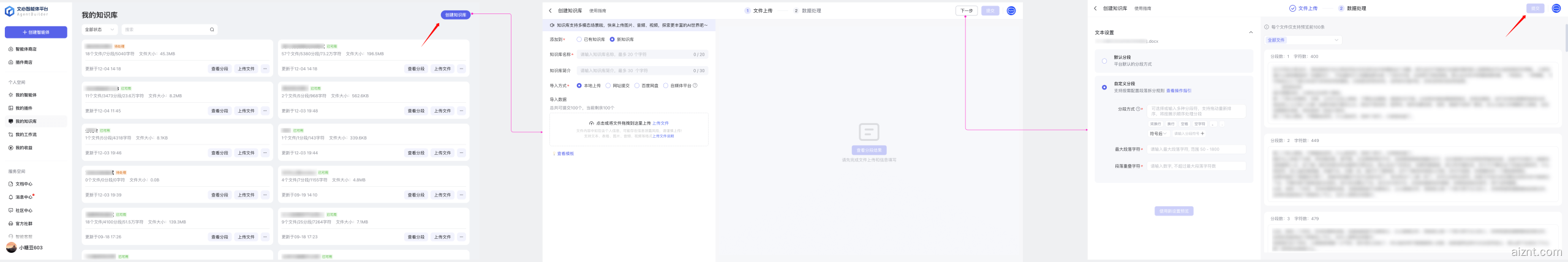
Task: Click the 下一步 button
Action: tap(967, 10)
